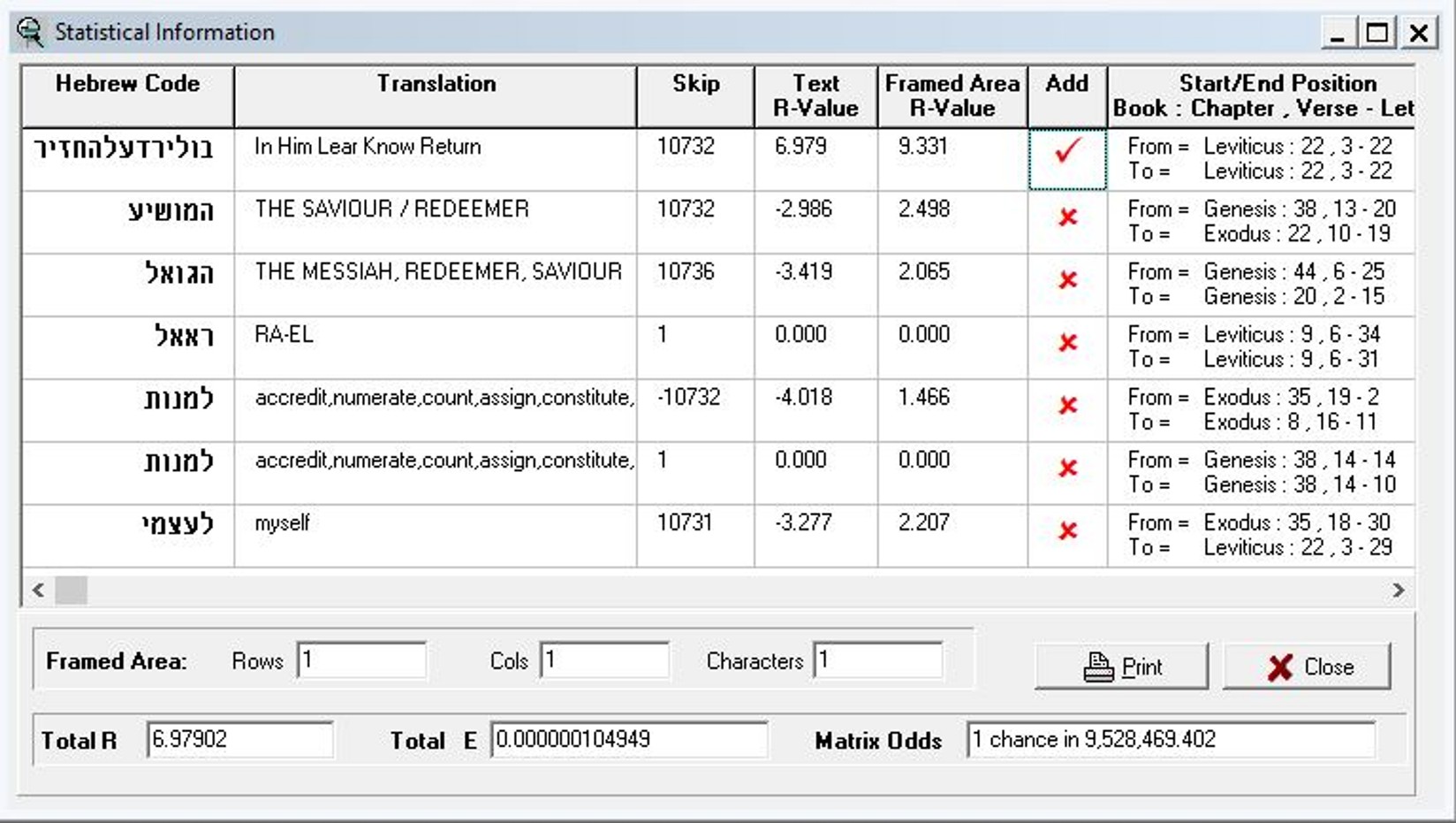The image size is (1456, 823).
Task: Click the skip value "10736"
Action: [686, 272]
